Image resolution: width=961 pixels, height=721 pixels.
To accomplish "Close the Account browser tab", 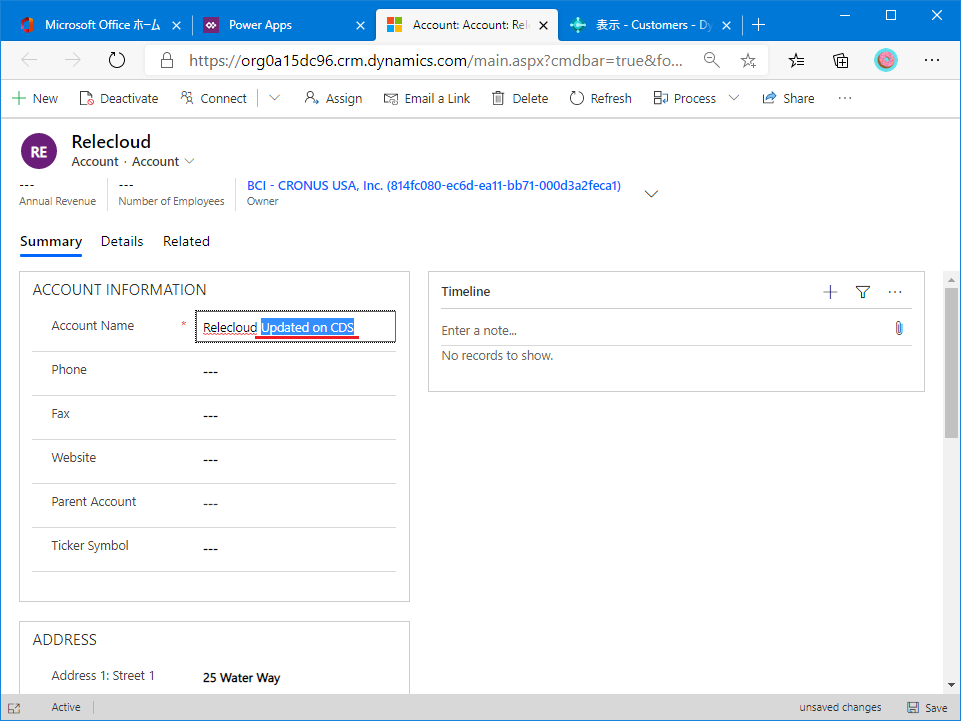I will pos(543,25).
